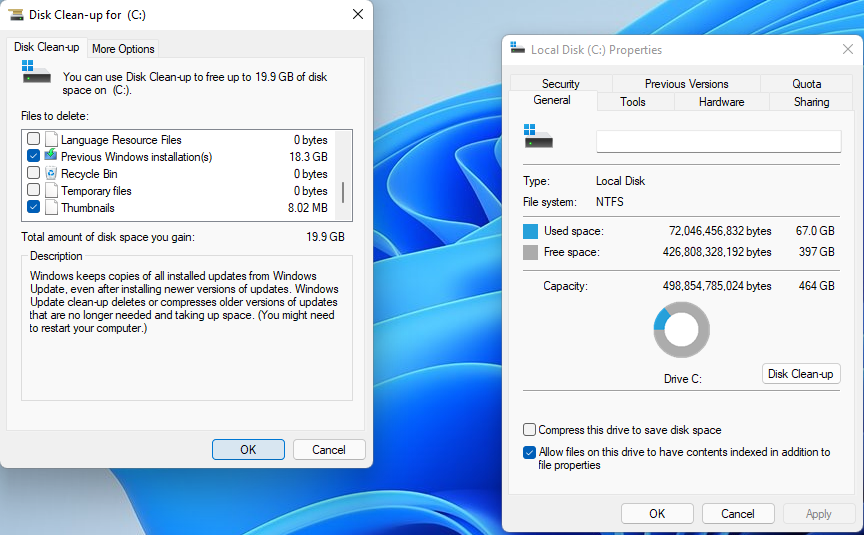Viewport: 864px width, 535px height.
Task: Select the 'Language Resource Files' entry text
Action: 121,140
